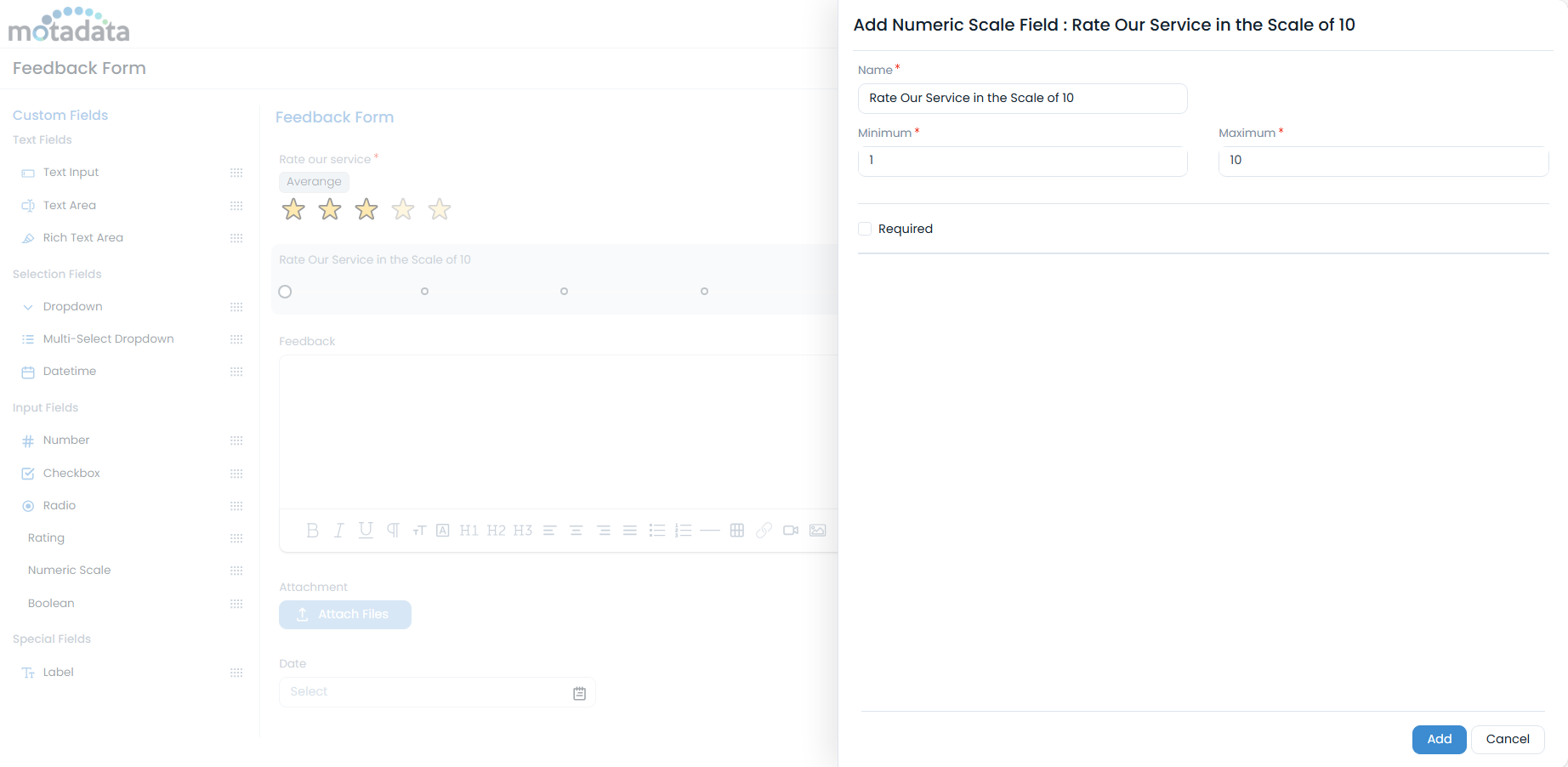
Task: Click the fifth star in Rate our service
Action: (x=439, y=208)
